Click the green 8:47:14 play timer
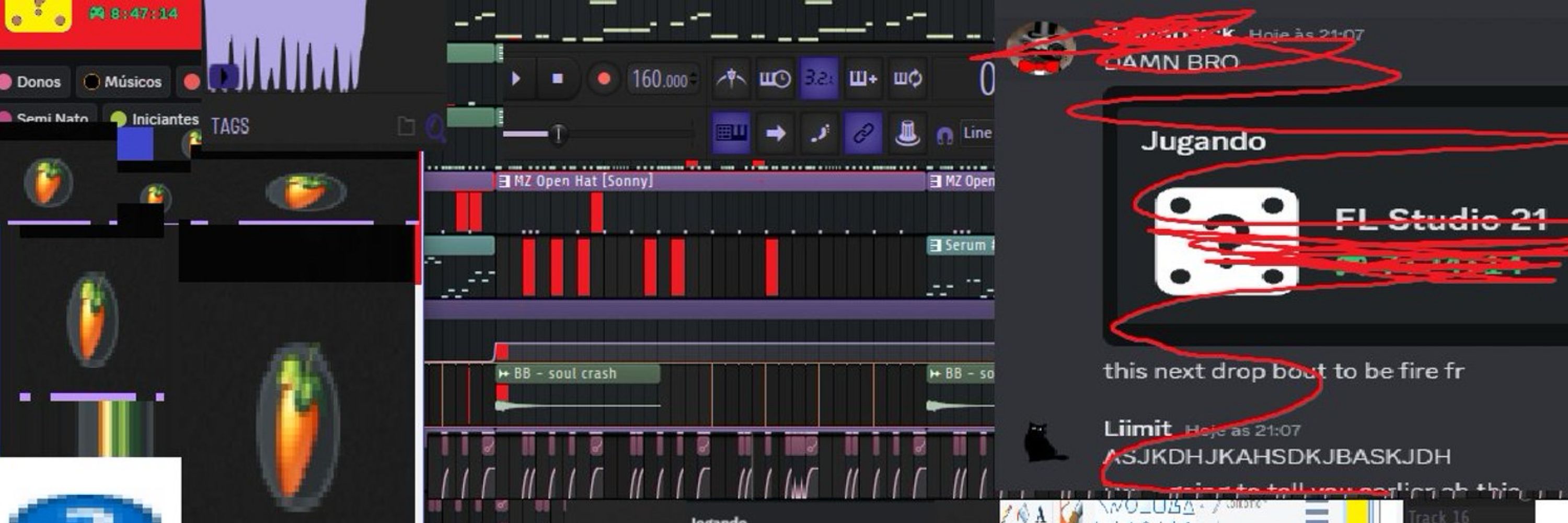This screenshot has width=1568, height=523. coord(134,13)
